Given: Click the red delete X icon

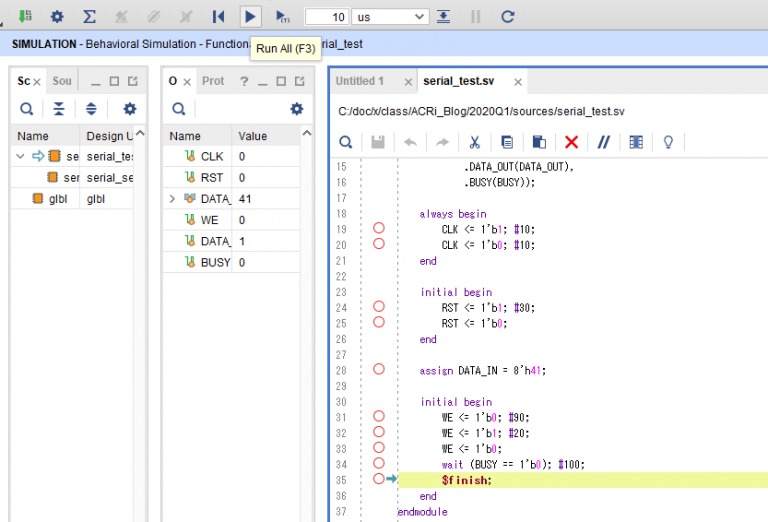Looking at the screenshot, I should click(571, 142).
